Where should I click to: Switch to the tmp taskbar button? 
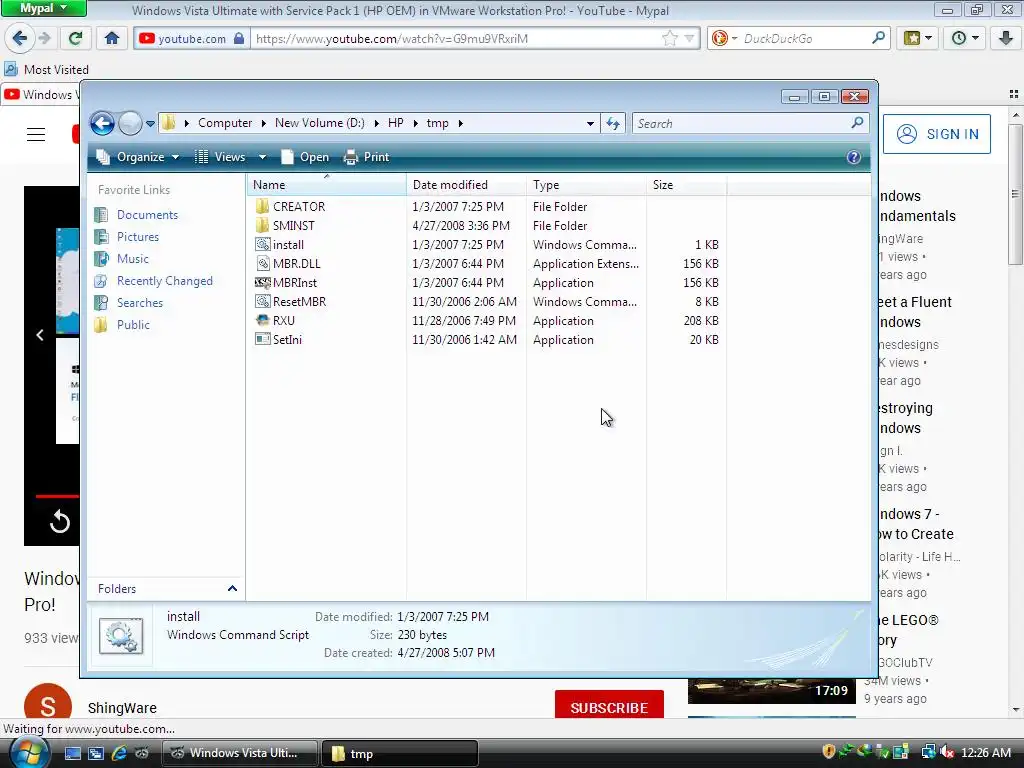399,754
